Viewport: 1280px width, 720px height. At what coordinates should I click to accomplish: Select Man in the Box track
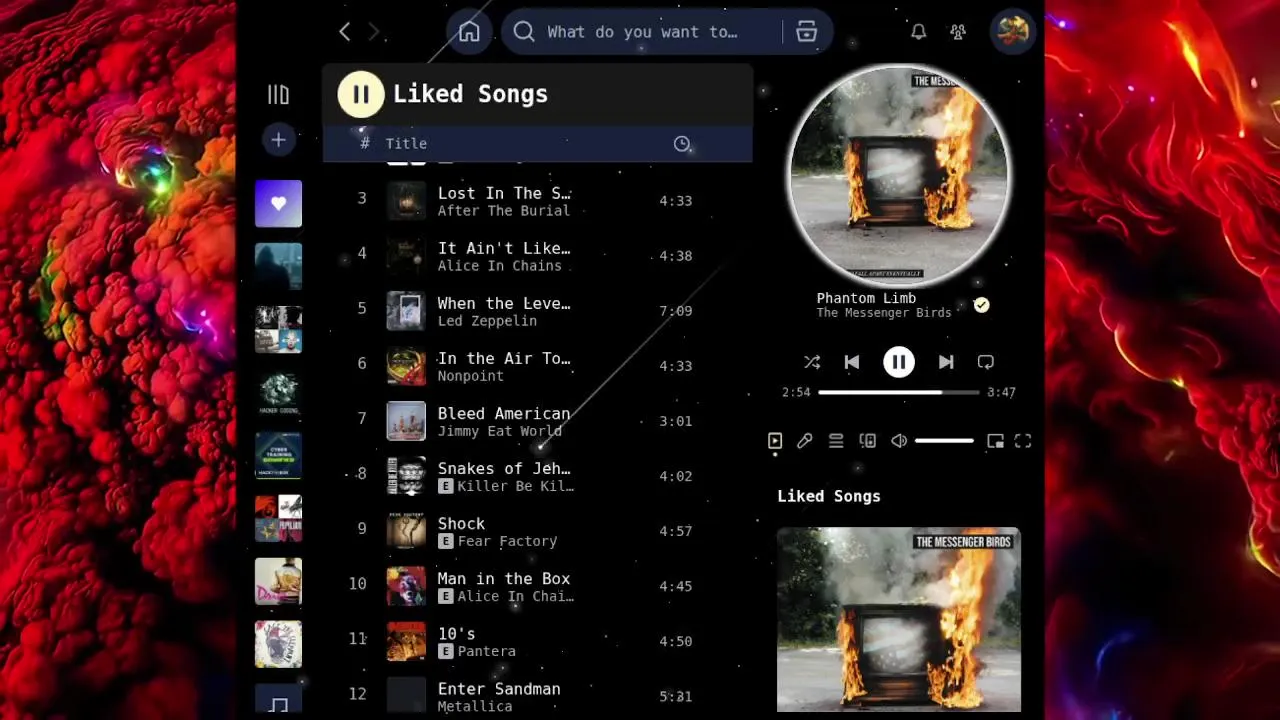tap(504, 578)
